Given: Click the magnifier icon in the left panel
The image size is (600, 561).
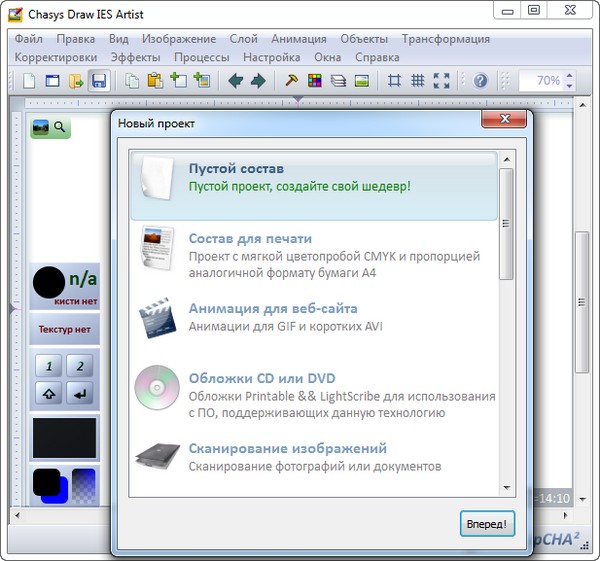Looking at the screenshot, I should 60,127.
